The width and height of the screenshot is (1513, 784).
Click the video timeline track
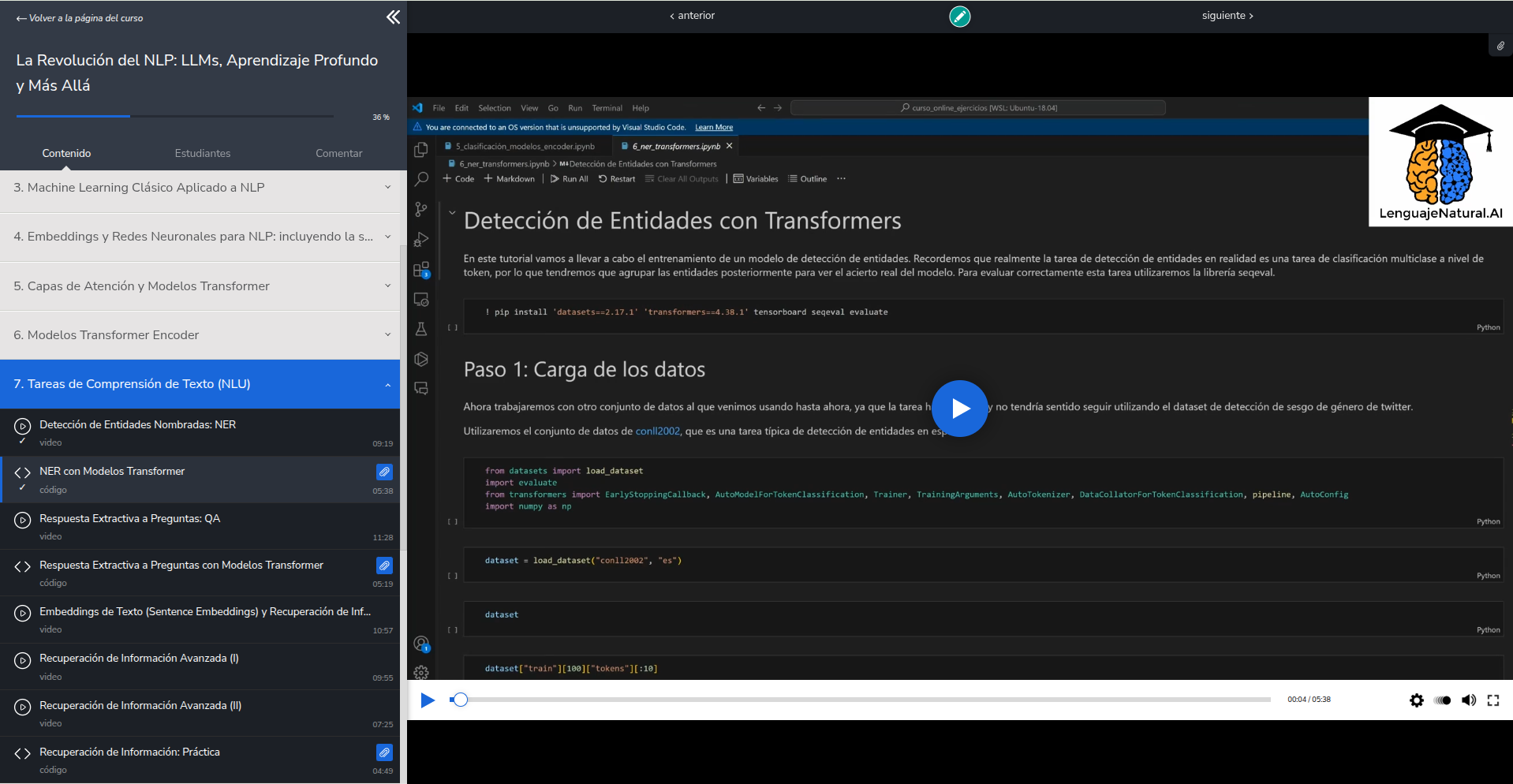click(x=861, y=700)
